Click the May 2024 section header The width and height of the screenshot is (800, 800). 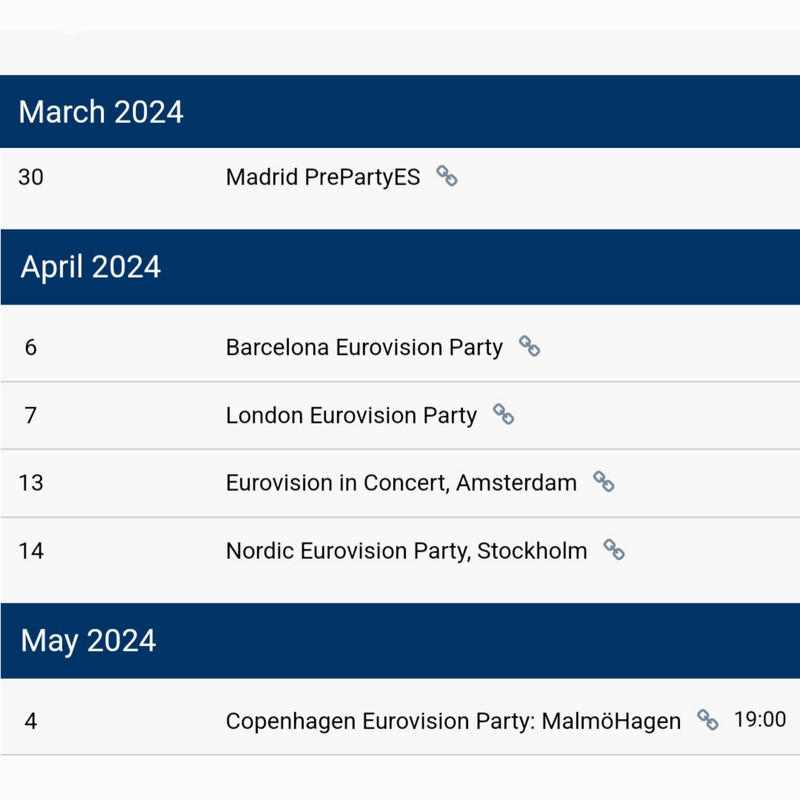[x=88, y=640]
